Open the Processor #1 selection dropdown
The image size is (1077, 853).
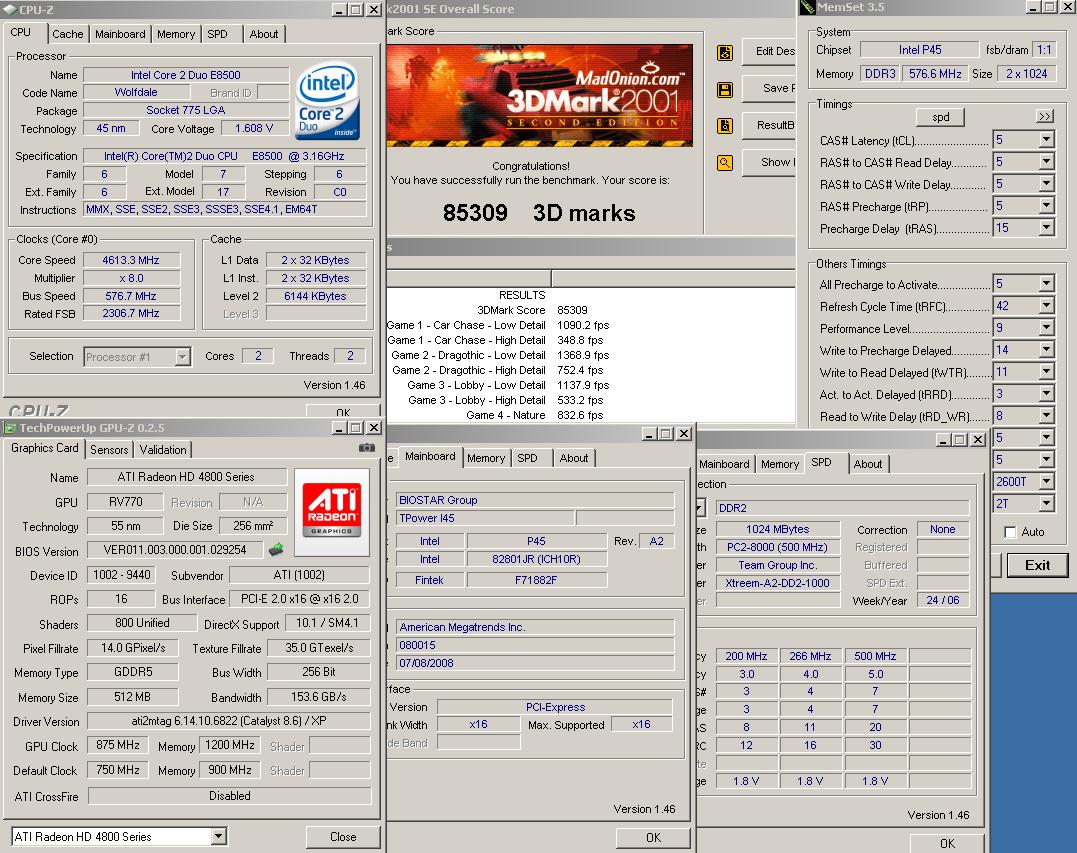coord(182,356)
